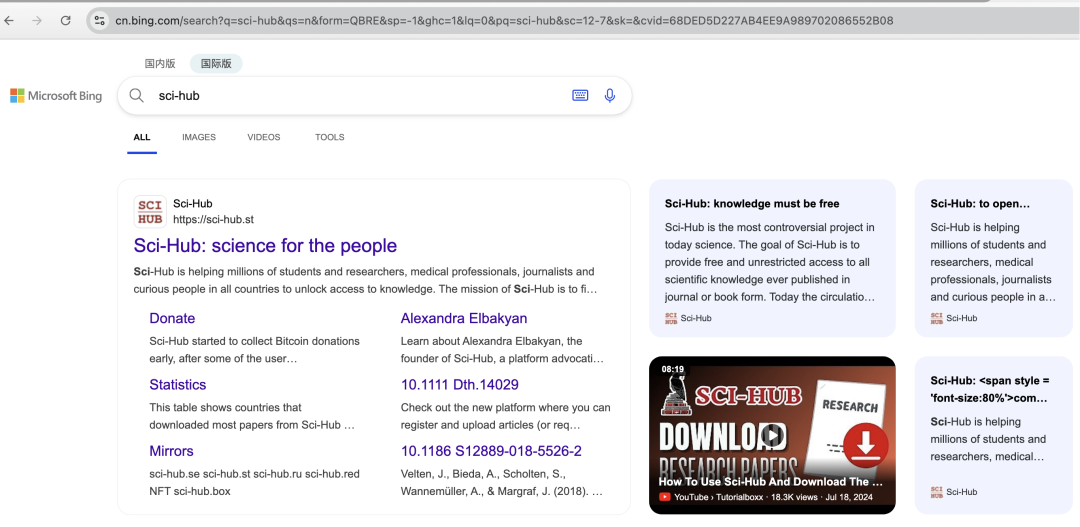Open the 10.1186 S12889-018-5526-2 sublink
Image resolution: width=1080 pixels, height=527 pixels.
(x=491, y=451)
